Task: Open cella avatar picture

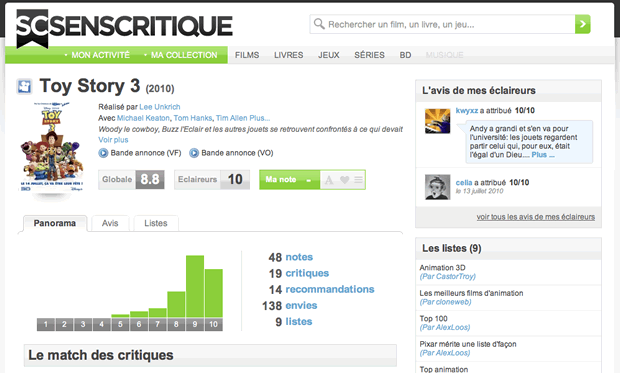Action: point(437,187)
